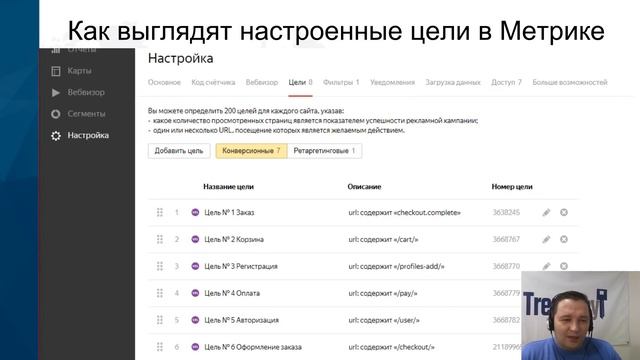640x360 pixels.
Task: Open Сегменты in the sidebar
Action: 78,114
